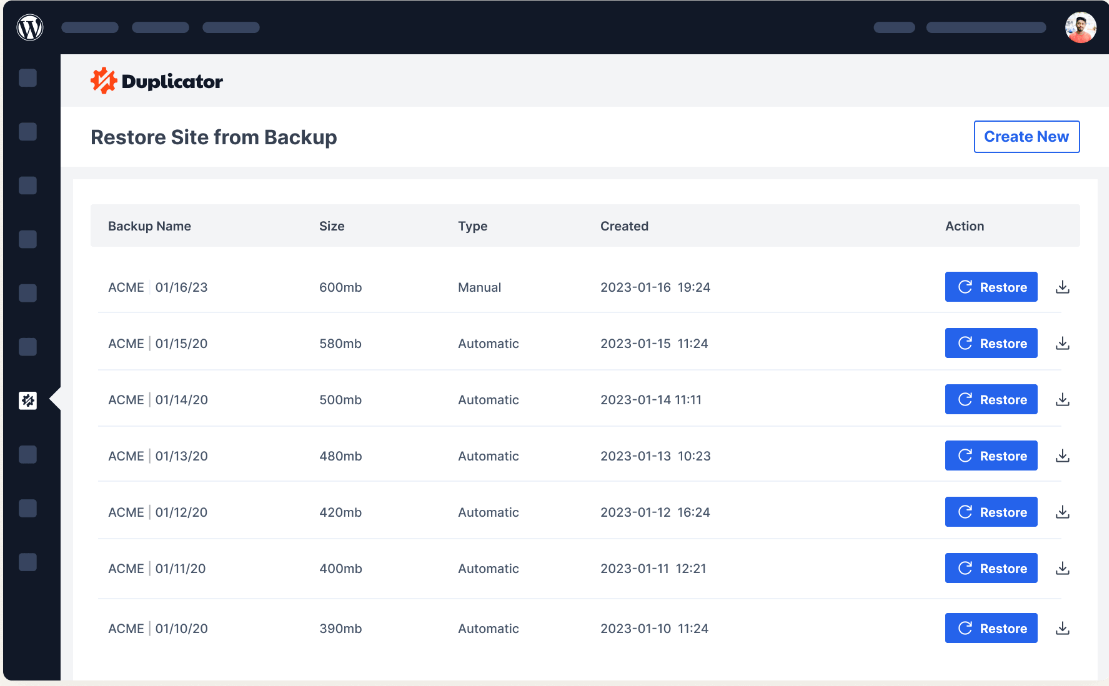Open the user profile avatar top right

tap(1080, 27)
